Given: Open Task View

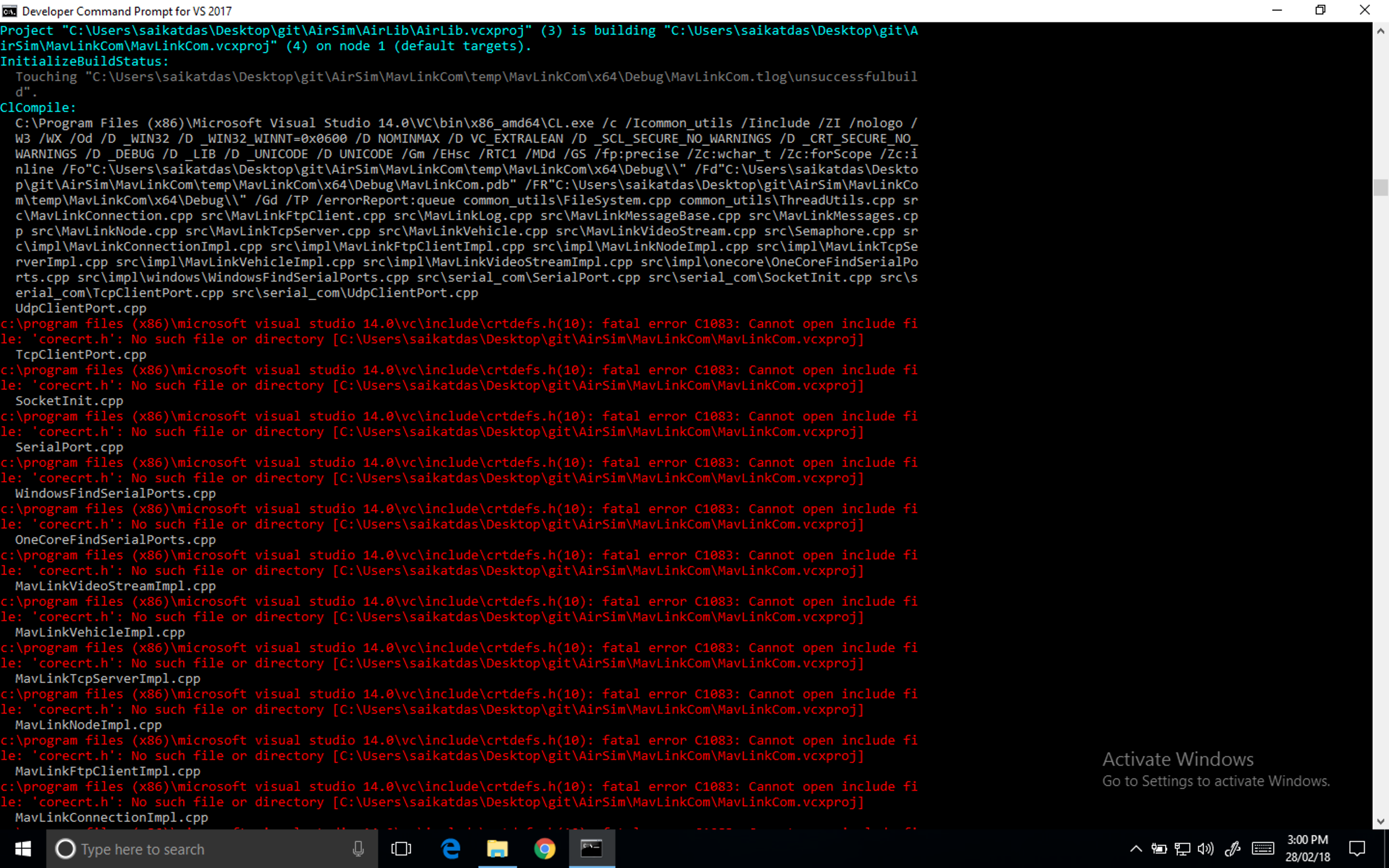Looking at the screenshot, I should (x=402, y=849).
